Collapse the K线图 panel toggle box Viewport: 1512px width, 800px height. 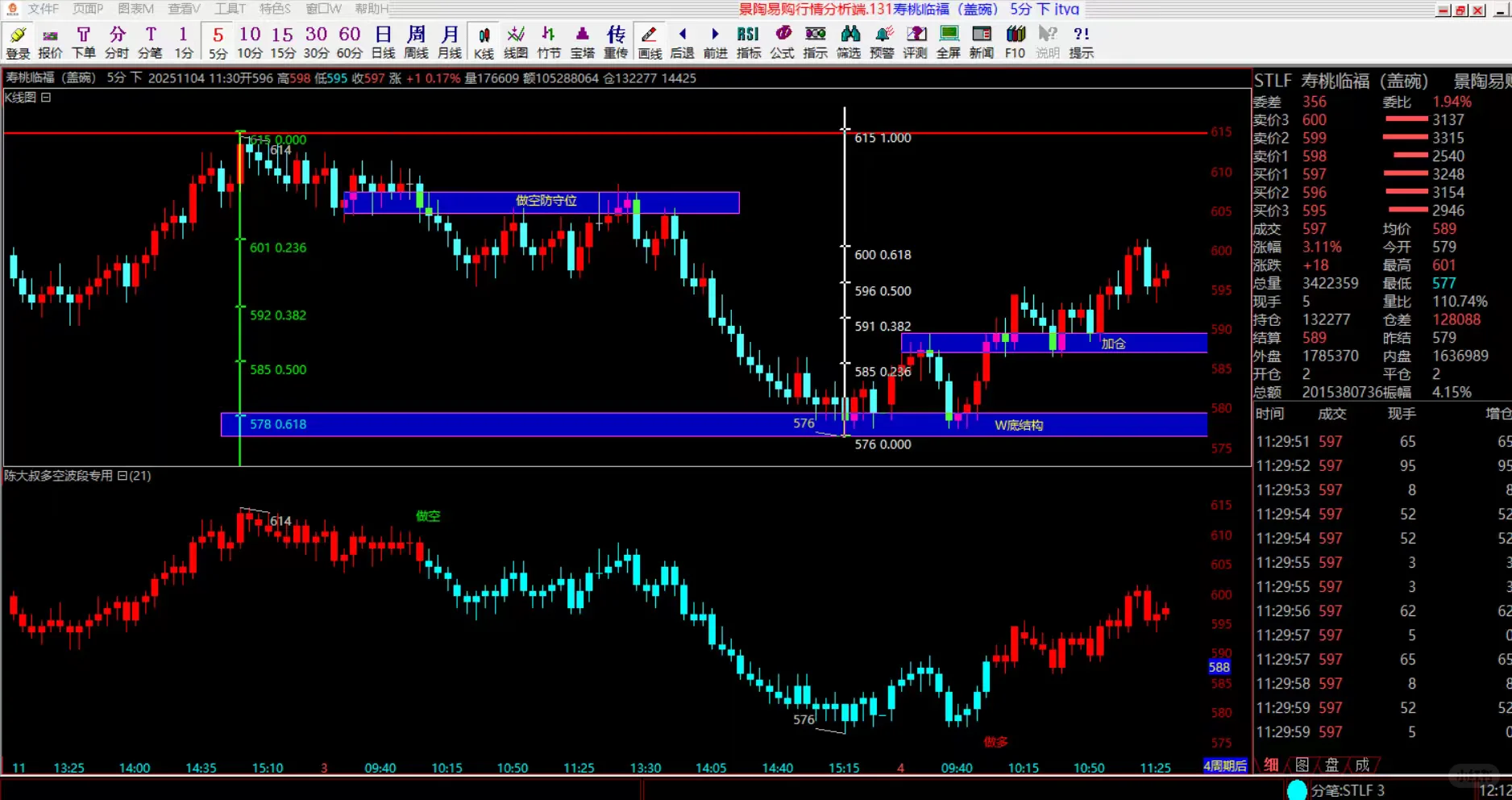click(46, 98)
